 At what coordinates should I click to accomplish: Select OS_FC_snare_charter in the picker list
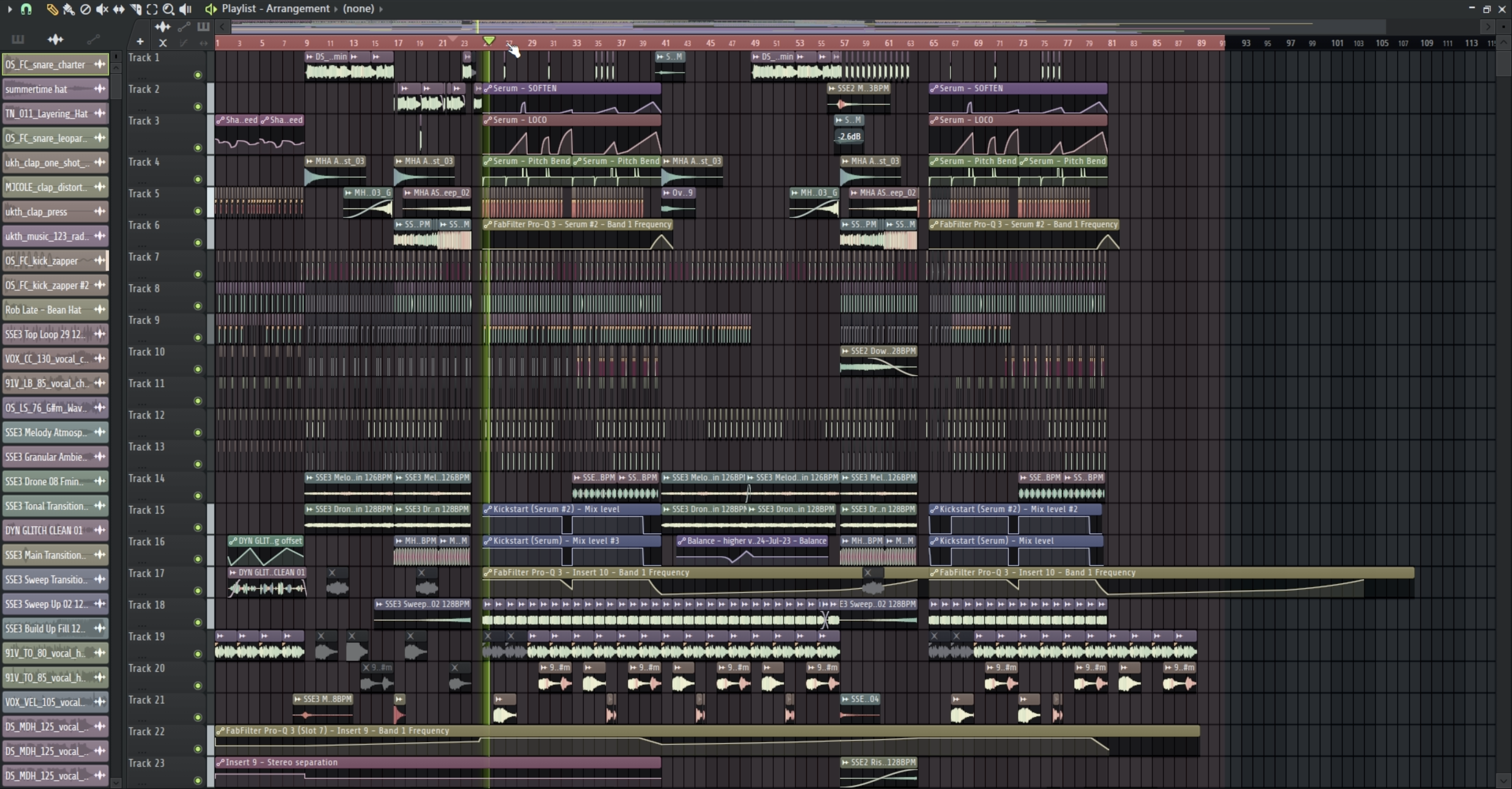tap(55, 64)
